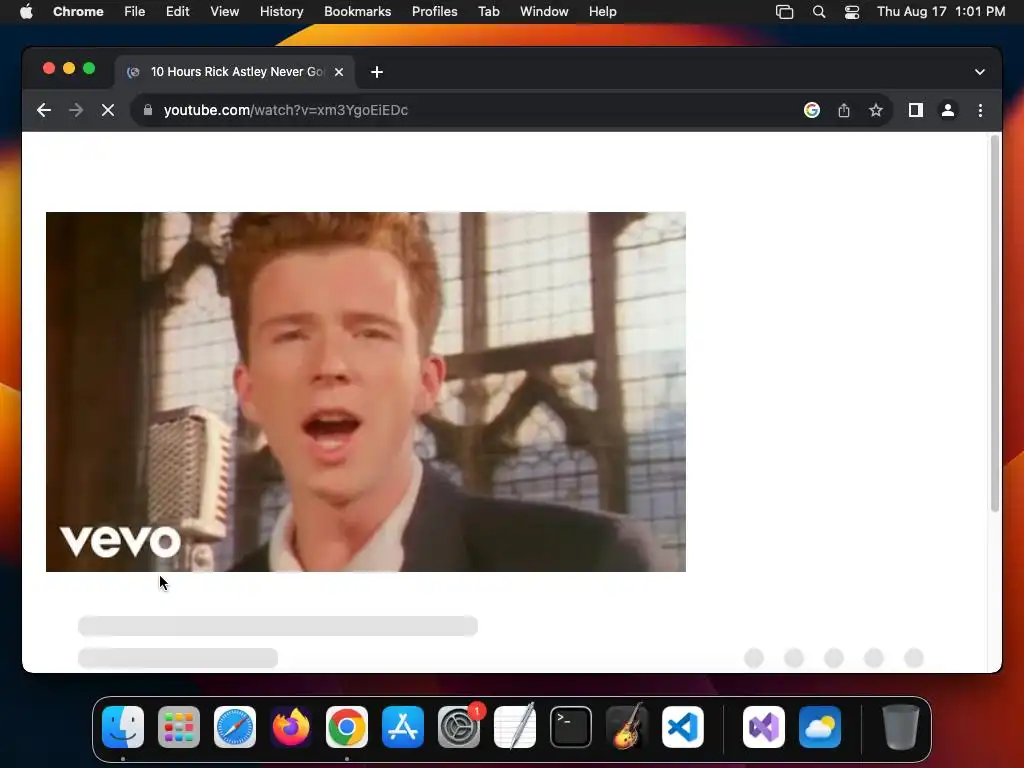
Task: Open the Apple menu
Action: [x=26, y=12]
